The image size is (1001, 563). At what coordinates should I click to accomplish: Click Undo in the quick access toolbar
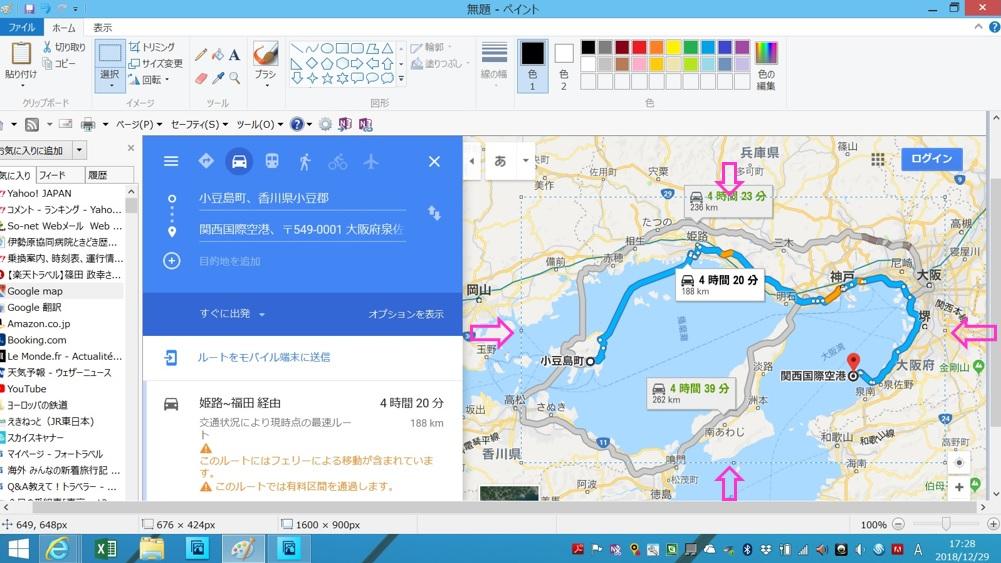pos(46,8)
